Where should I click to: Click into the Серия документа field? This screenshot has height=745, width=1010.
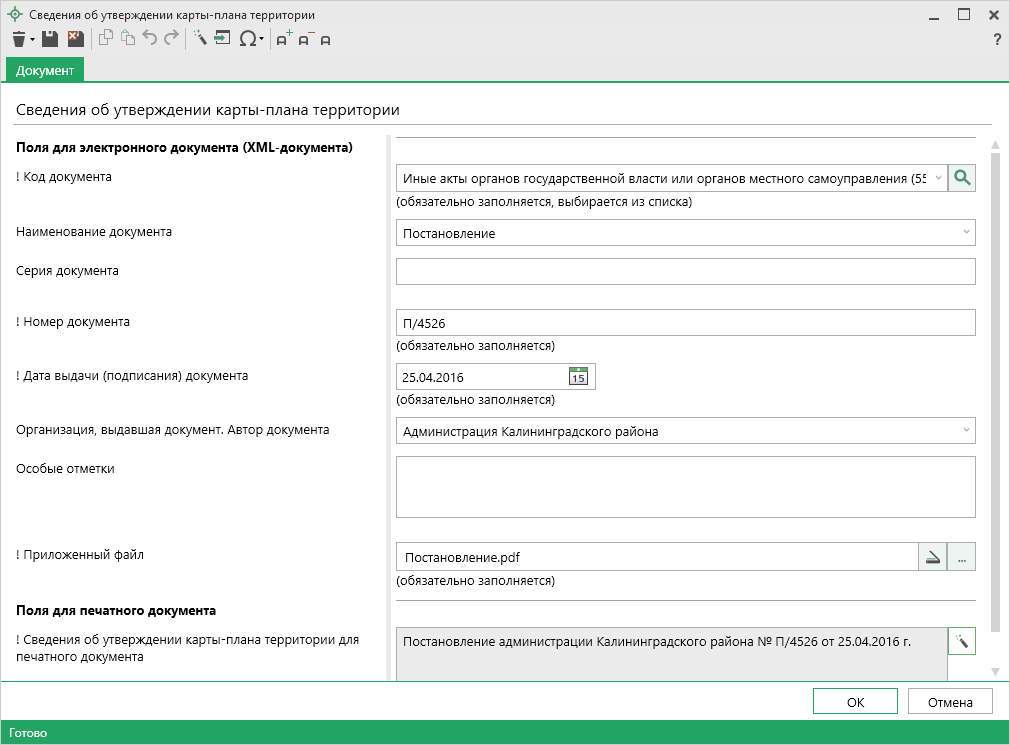[x=685, y=272]
